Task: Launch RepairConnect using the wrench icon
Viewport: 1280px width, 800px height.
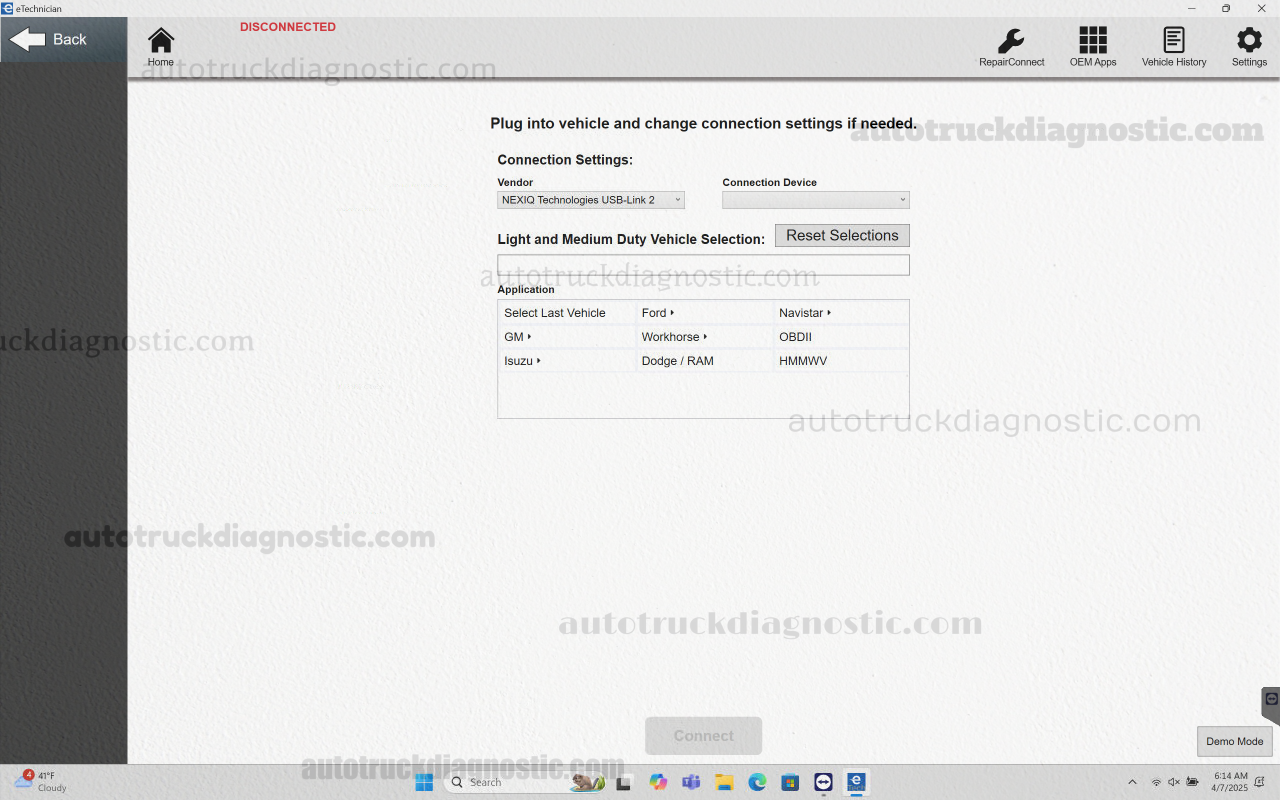Action: (x=1011, y=45)
